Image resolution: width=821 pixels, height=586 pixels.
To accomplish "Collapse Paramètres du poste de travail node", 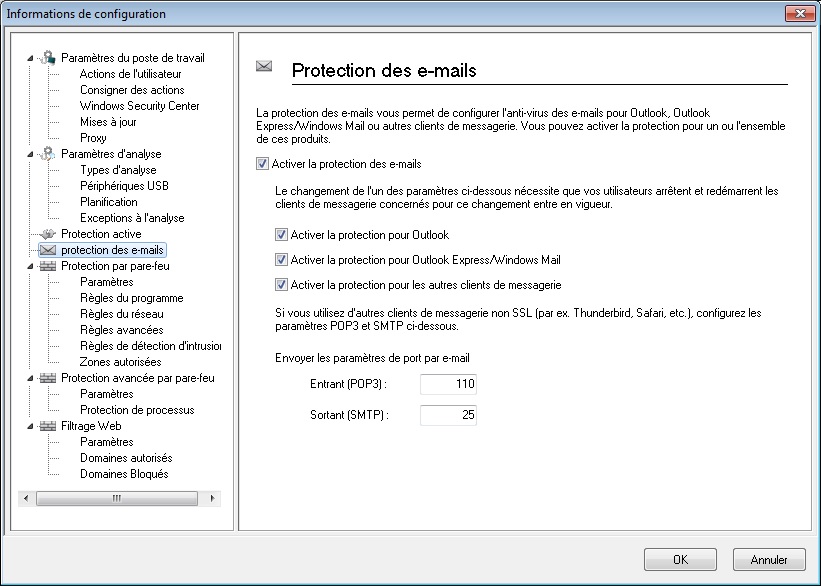I will pos(30,58).
